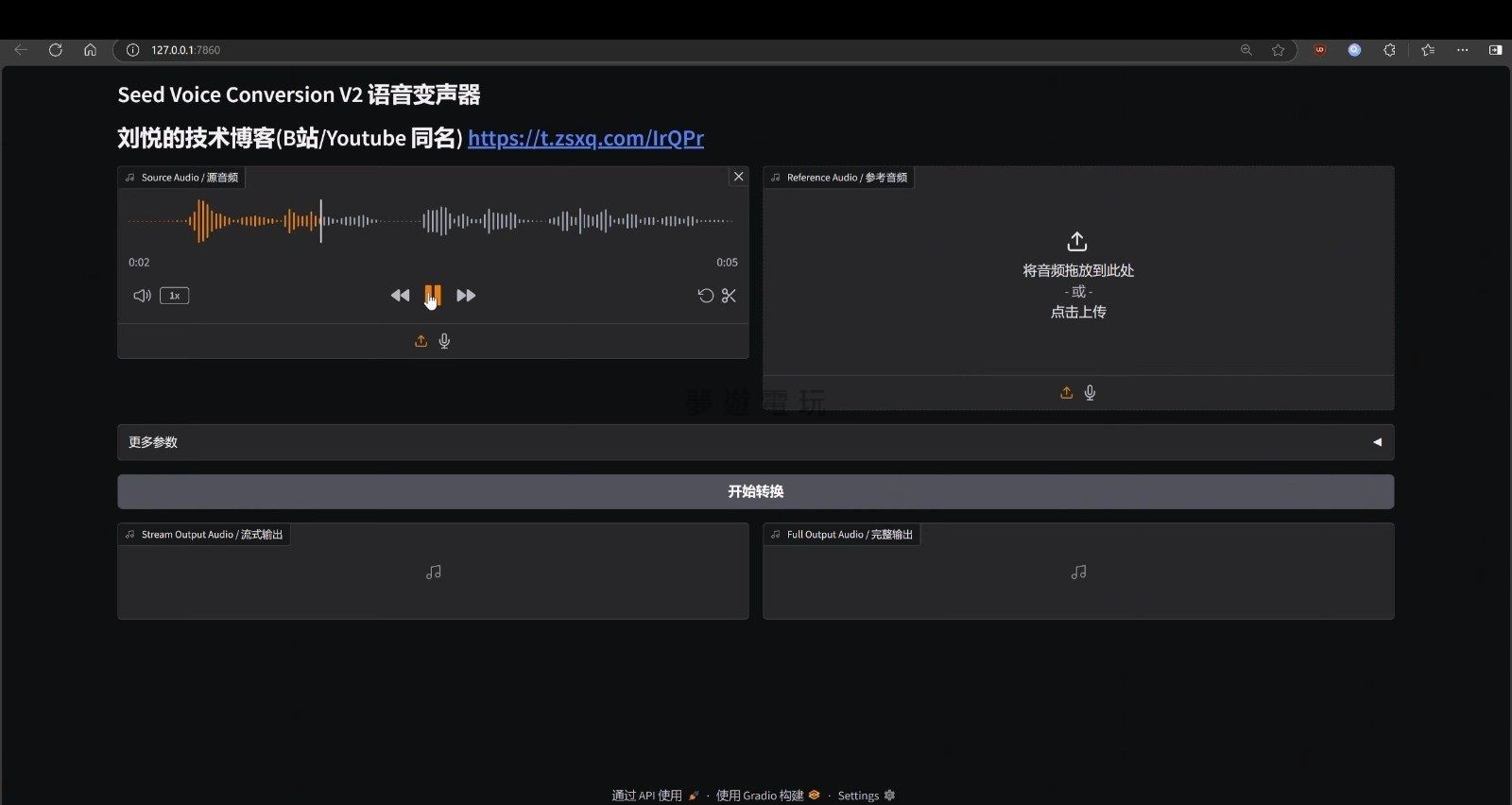Click the reference audio upload drop area
The height and width of the screenshot is (805, 1512).
coord(1077,276)
